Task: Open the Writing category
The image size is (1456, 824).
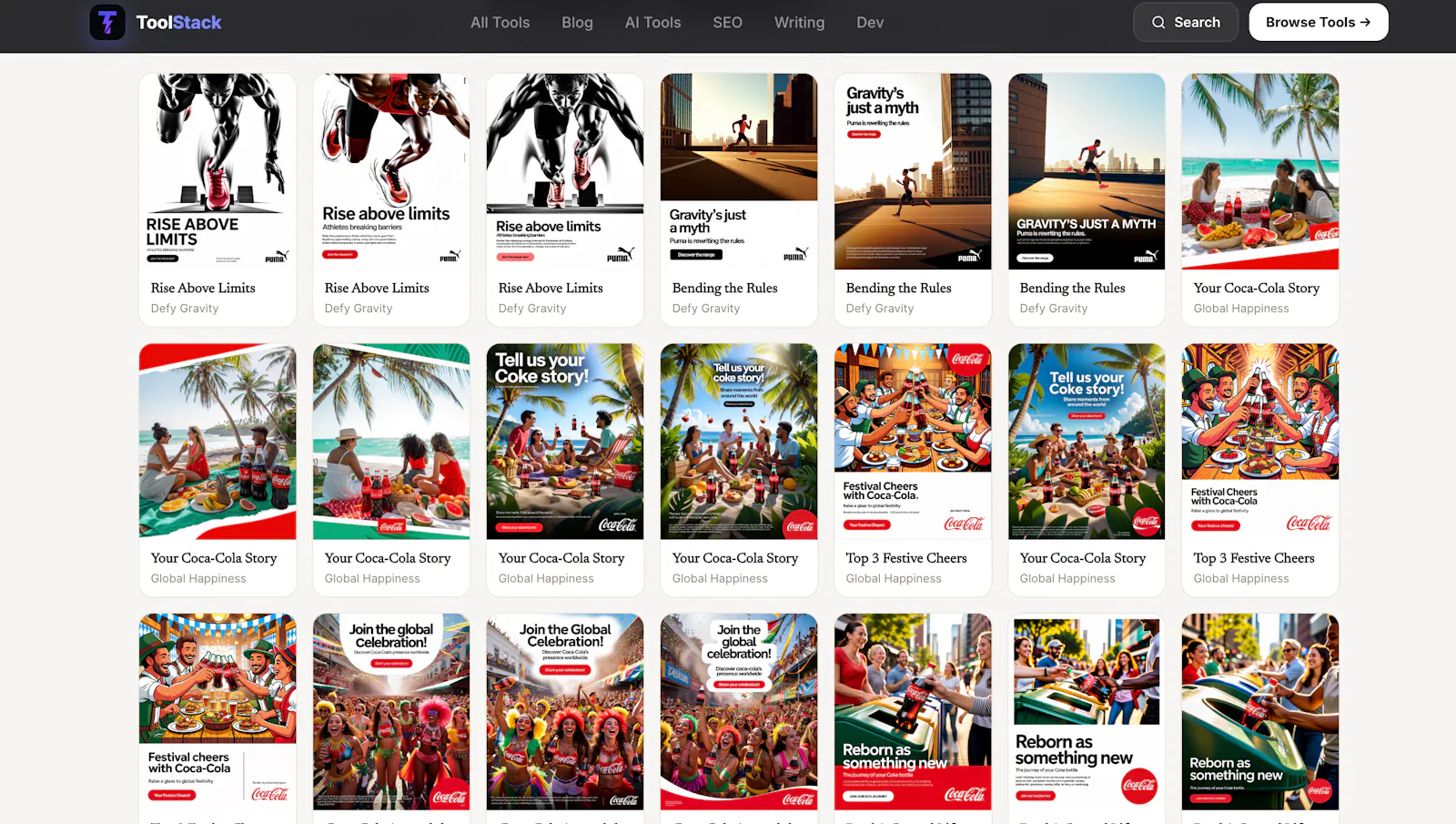Action: [x=799, y=23]
